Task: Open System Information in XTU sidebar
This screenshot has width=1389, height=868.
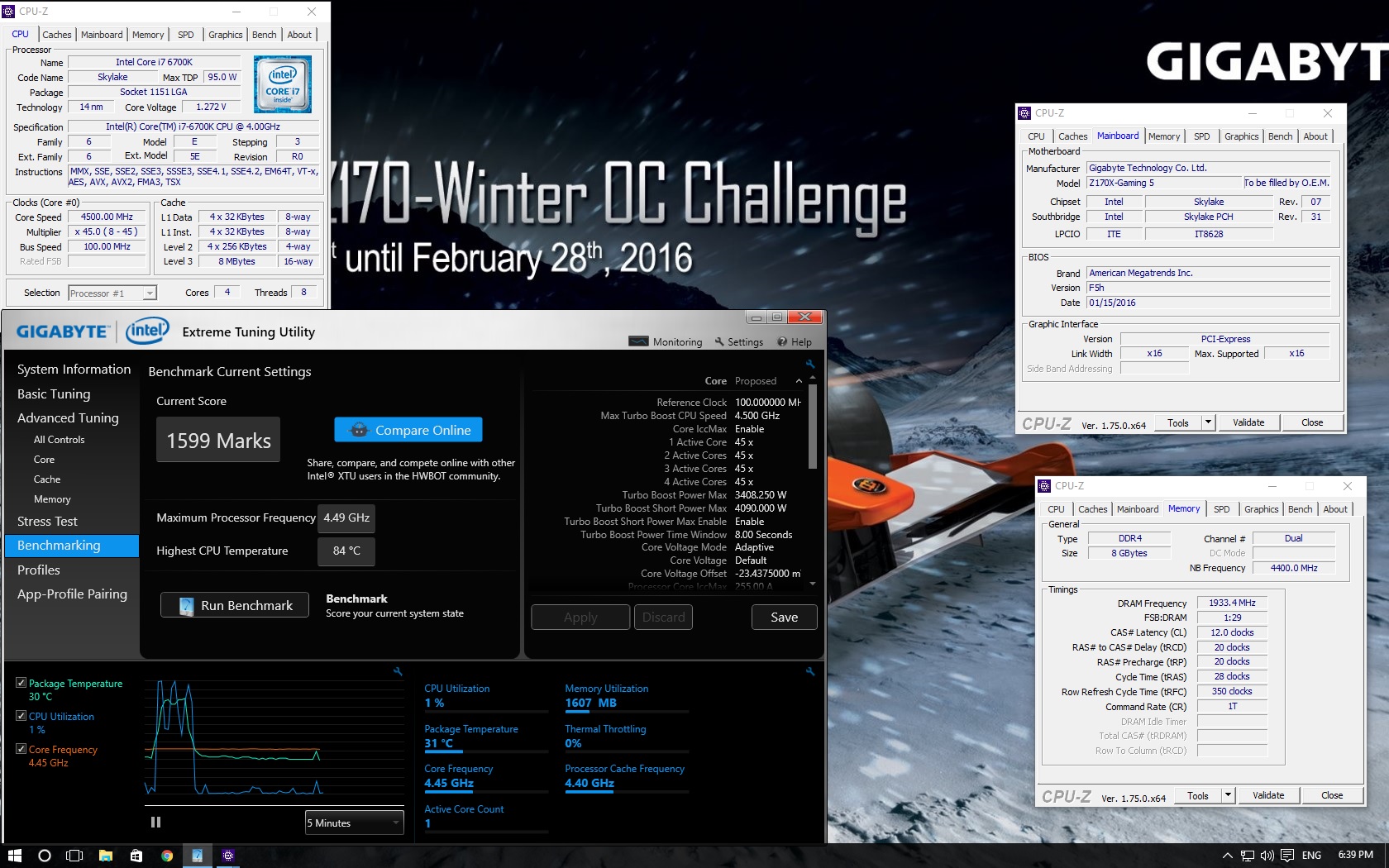Action: coord(74,369)
